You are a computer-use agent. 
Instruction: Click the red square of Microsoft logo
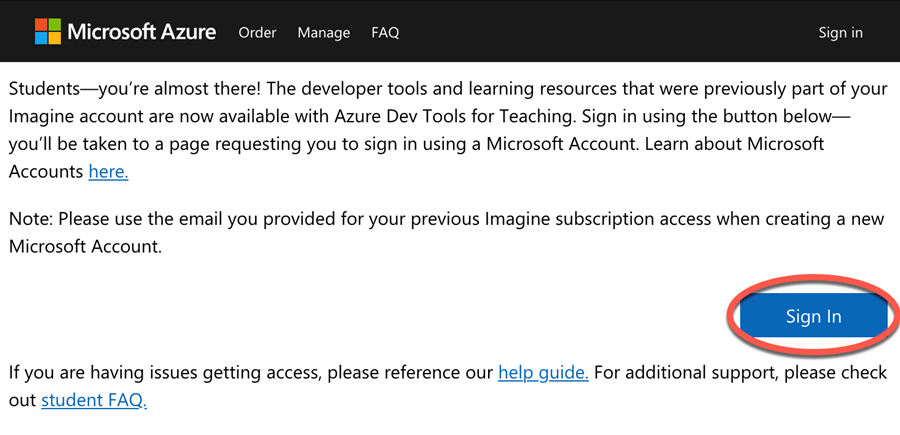point(41,24)
